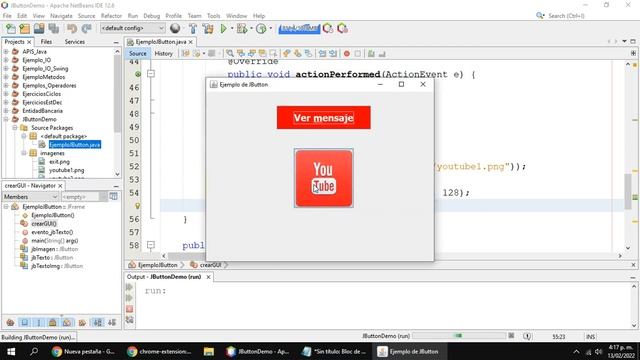The height and width of the screenshot is (360, 640).
Task: Toggle Sort by Name in Navigator
Action: point(98,322)
